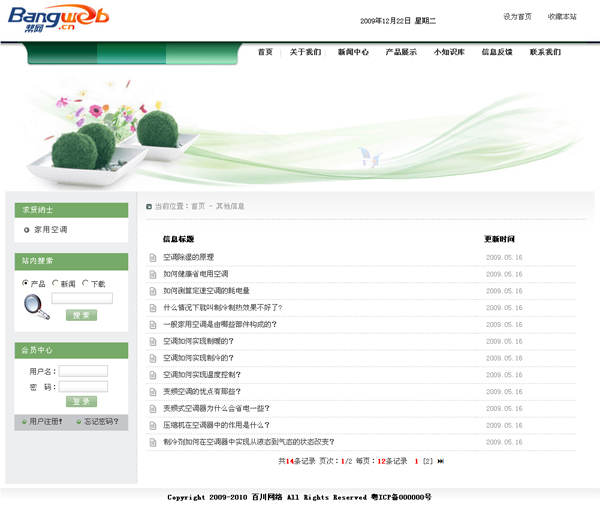The height and width of the screenshot is (505, 600).
Task: Go to 产品展示 in navigation bar
Action: 401,52
